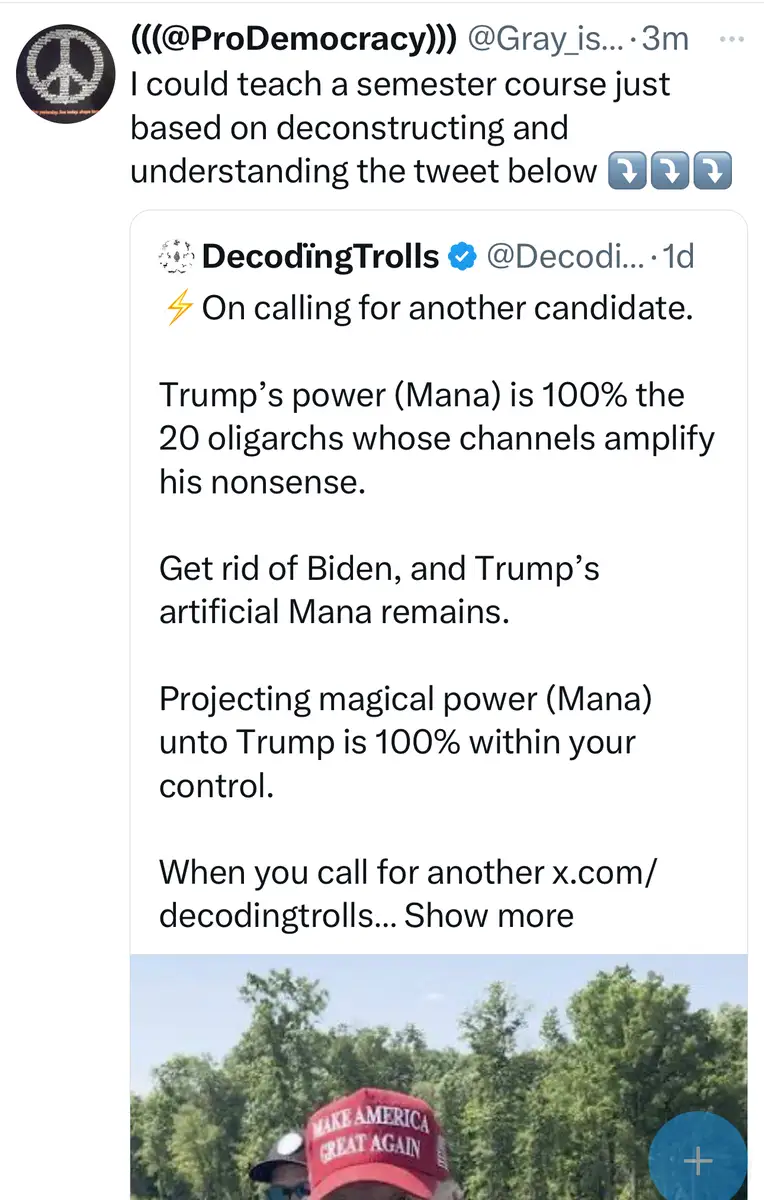
Task: Expand quoted tweet with Show more
Action: click(x=489, y=915)
